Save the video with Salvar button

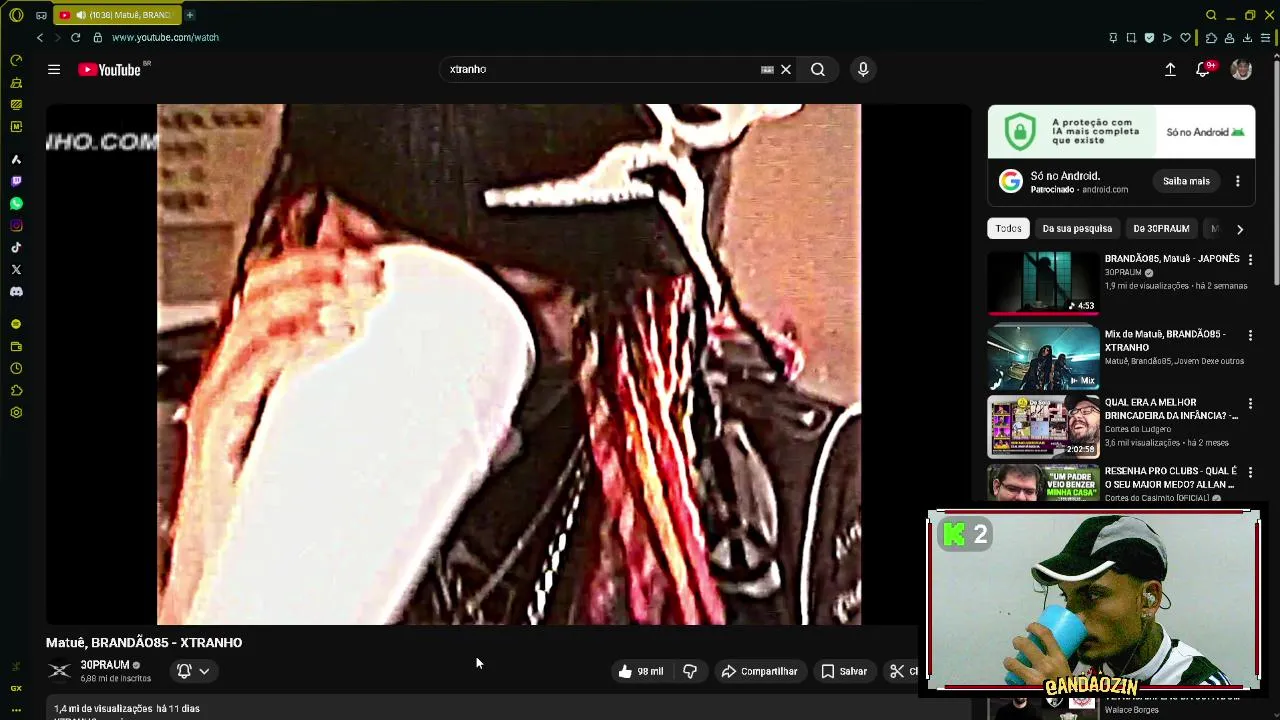coord(844,671)
